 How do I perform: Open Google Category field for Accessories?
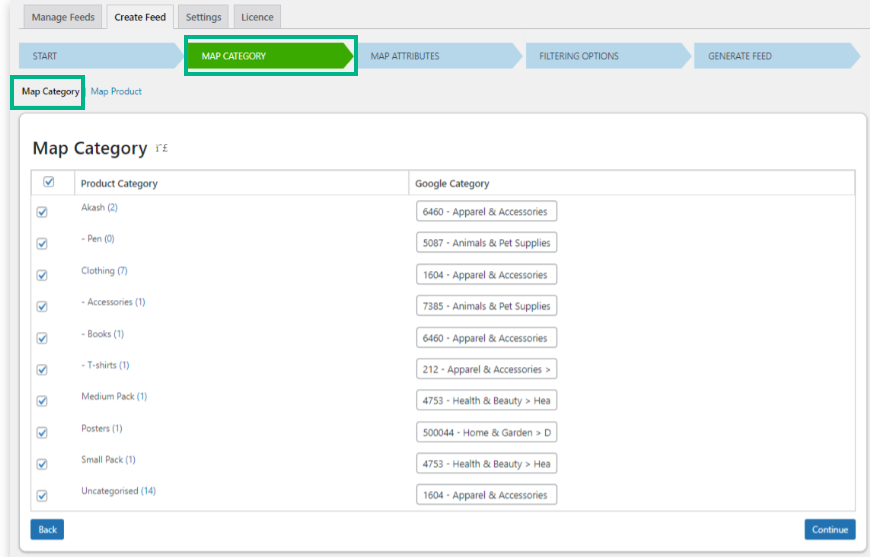487,306
